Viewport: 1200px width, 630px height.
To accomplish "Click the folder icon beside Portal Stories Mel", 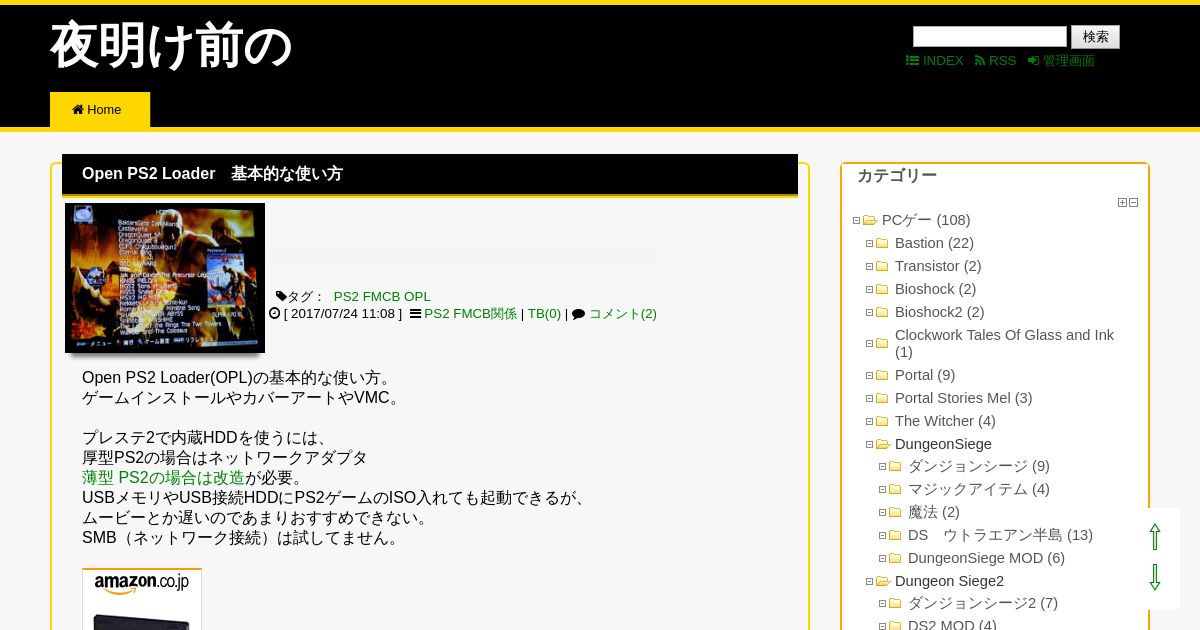I will [x=882, y=399].
